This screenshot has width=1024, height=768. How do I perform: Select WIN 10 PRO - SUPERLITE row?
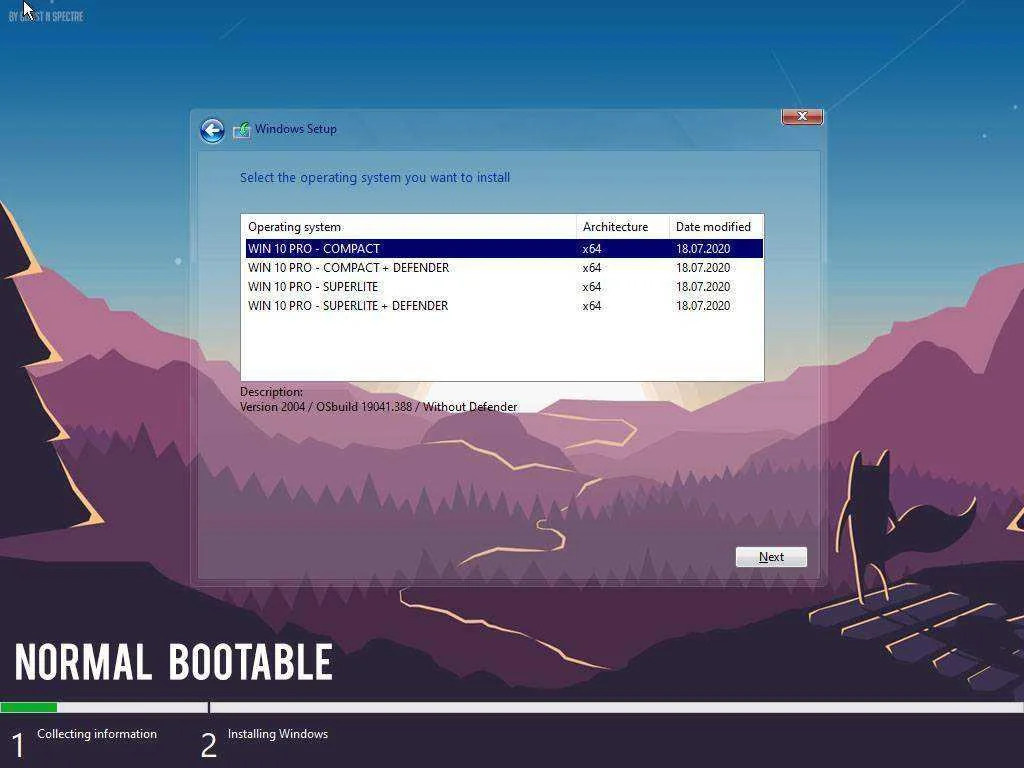pos(504,287)
